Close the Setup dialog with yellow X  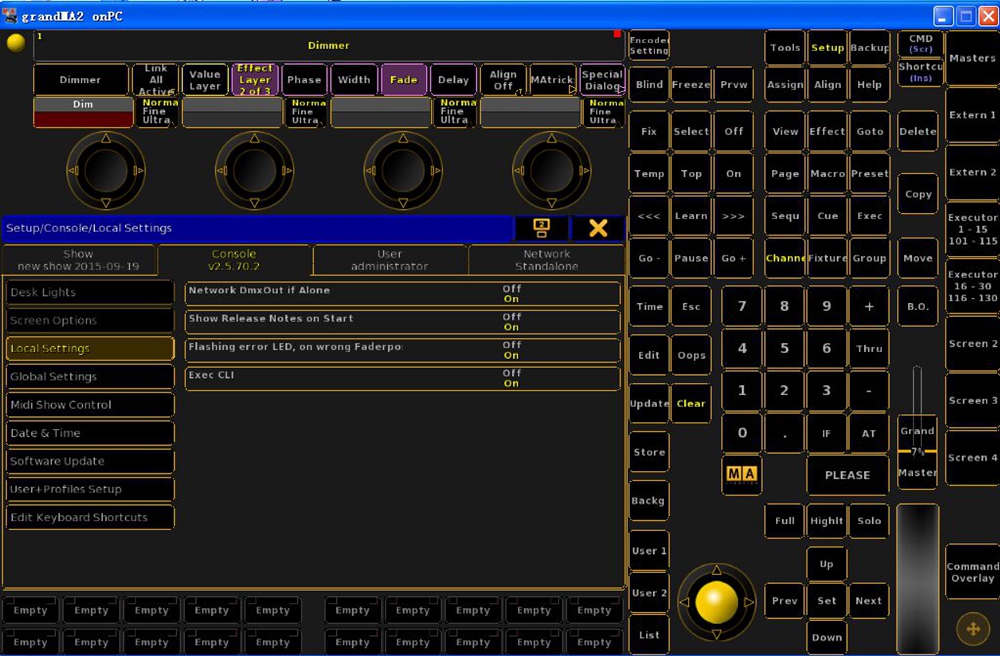coord(598,228)
